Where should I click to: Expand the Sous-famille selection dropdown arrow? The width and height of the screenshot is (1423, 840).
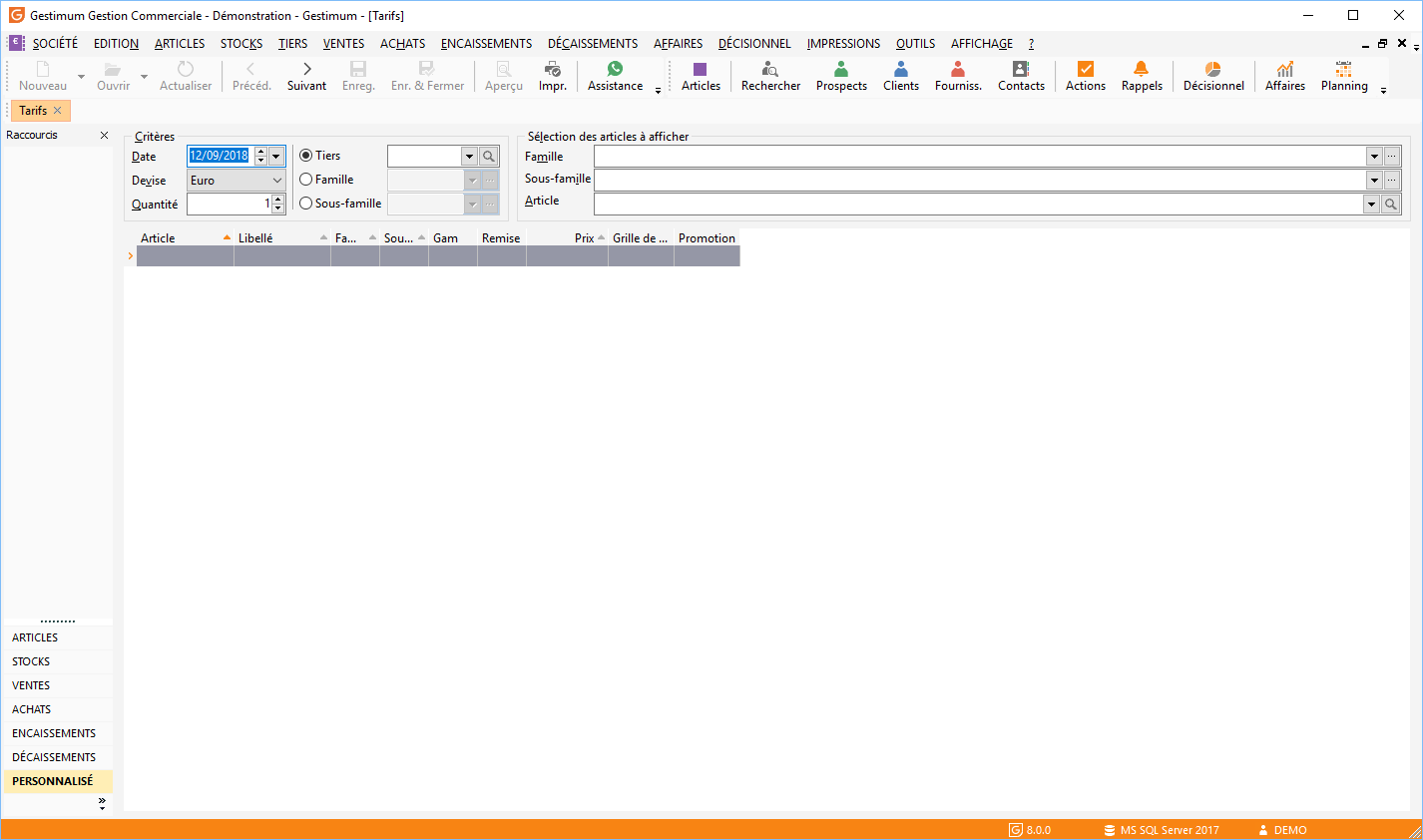coord(1374,180)
